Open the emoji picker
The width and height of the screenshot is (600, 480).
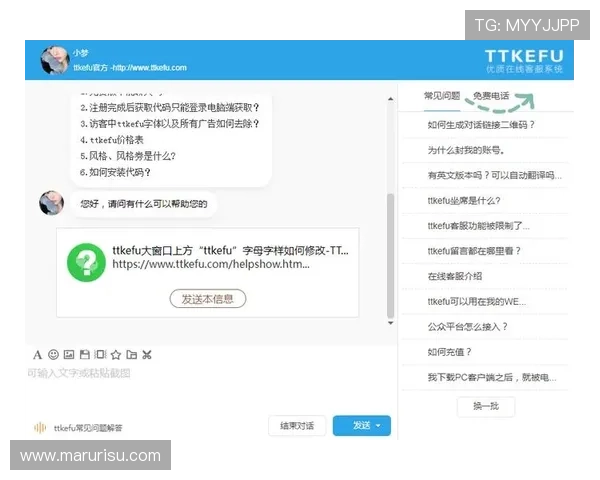(53, 355)
